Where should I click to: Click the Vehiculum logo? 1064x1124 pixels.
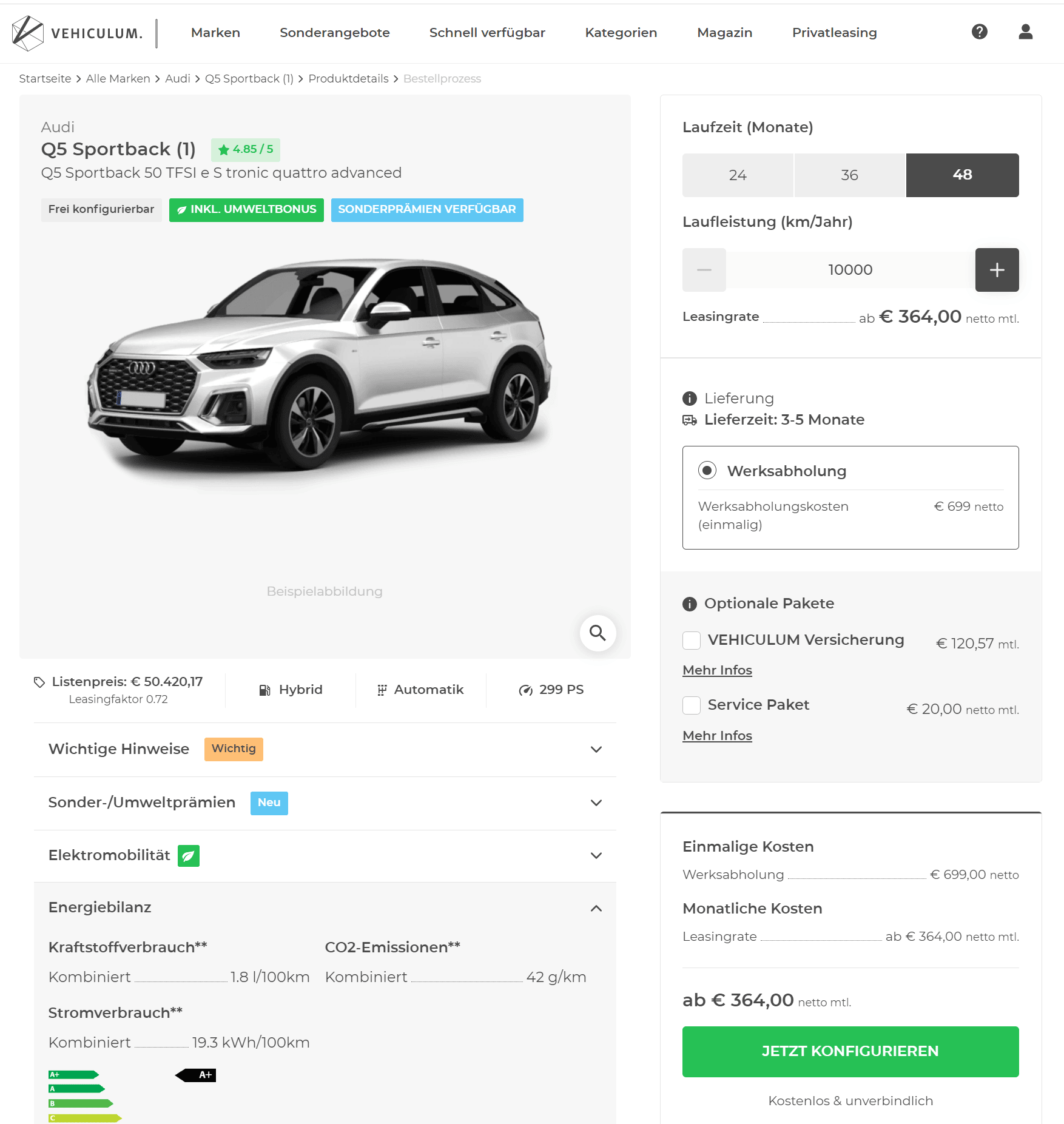[77, 33]
